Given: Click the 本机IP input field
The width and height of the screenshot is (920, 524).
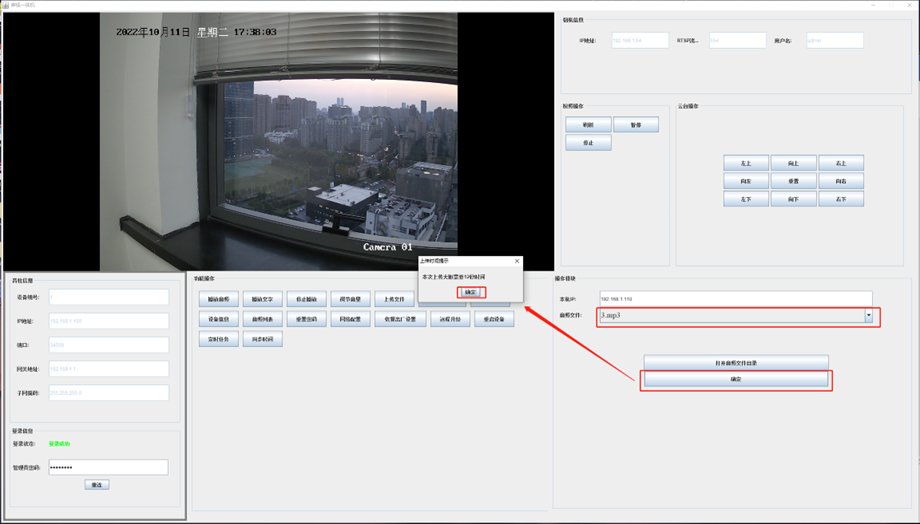Looking at the screenshot, I should point(735,298).
